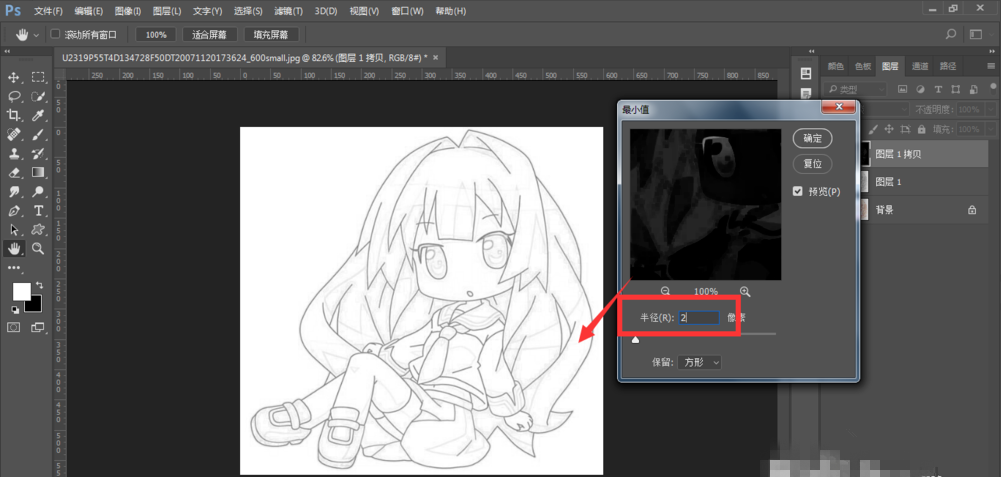This screenshot has width=1001, height=477.
Task: Uncheck the 预览(P) preview checkbox
Action: click(797, 191)
